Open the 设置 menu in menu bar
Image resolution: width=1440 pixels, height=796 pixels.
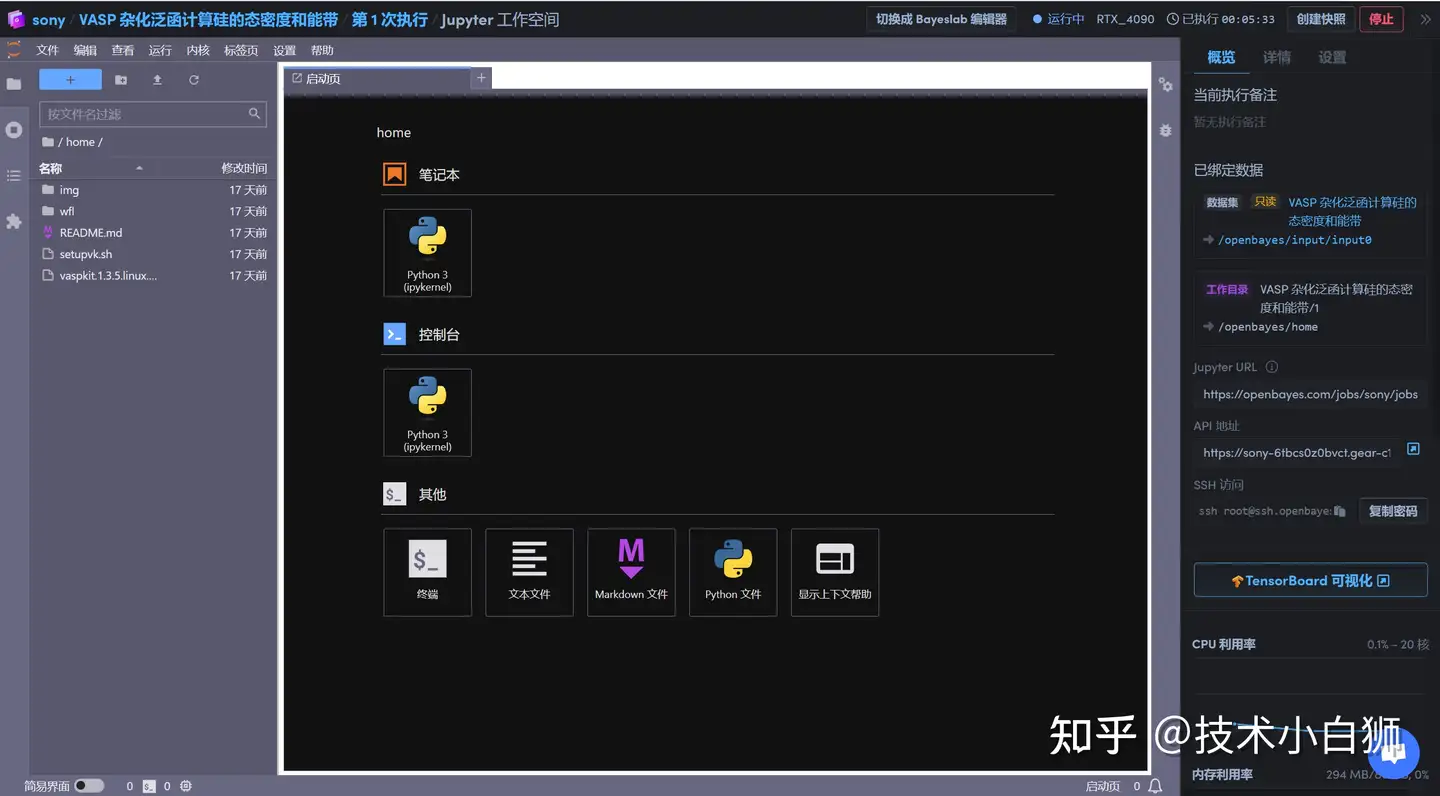click(285, 50)
